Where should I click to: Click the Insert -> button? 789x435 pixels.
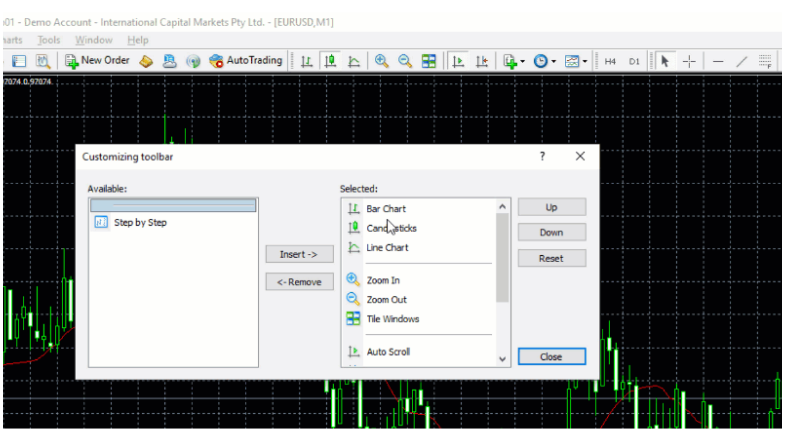pos(299,255)
